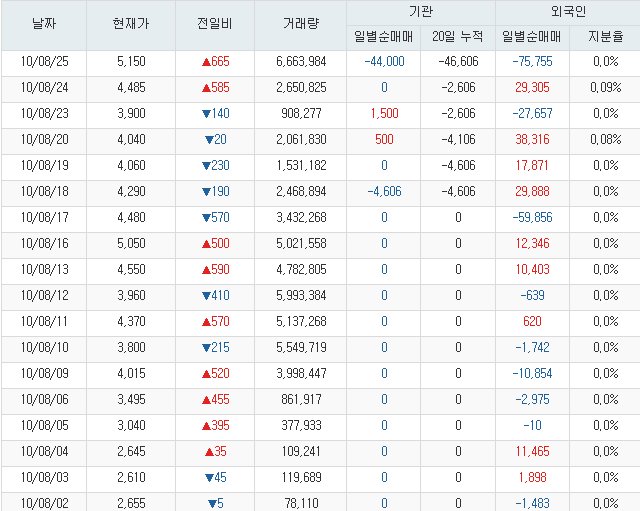Screen dimensions: 640x511
Task: Click institution net value -44,000
Action: click(x=384, y=62)
